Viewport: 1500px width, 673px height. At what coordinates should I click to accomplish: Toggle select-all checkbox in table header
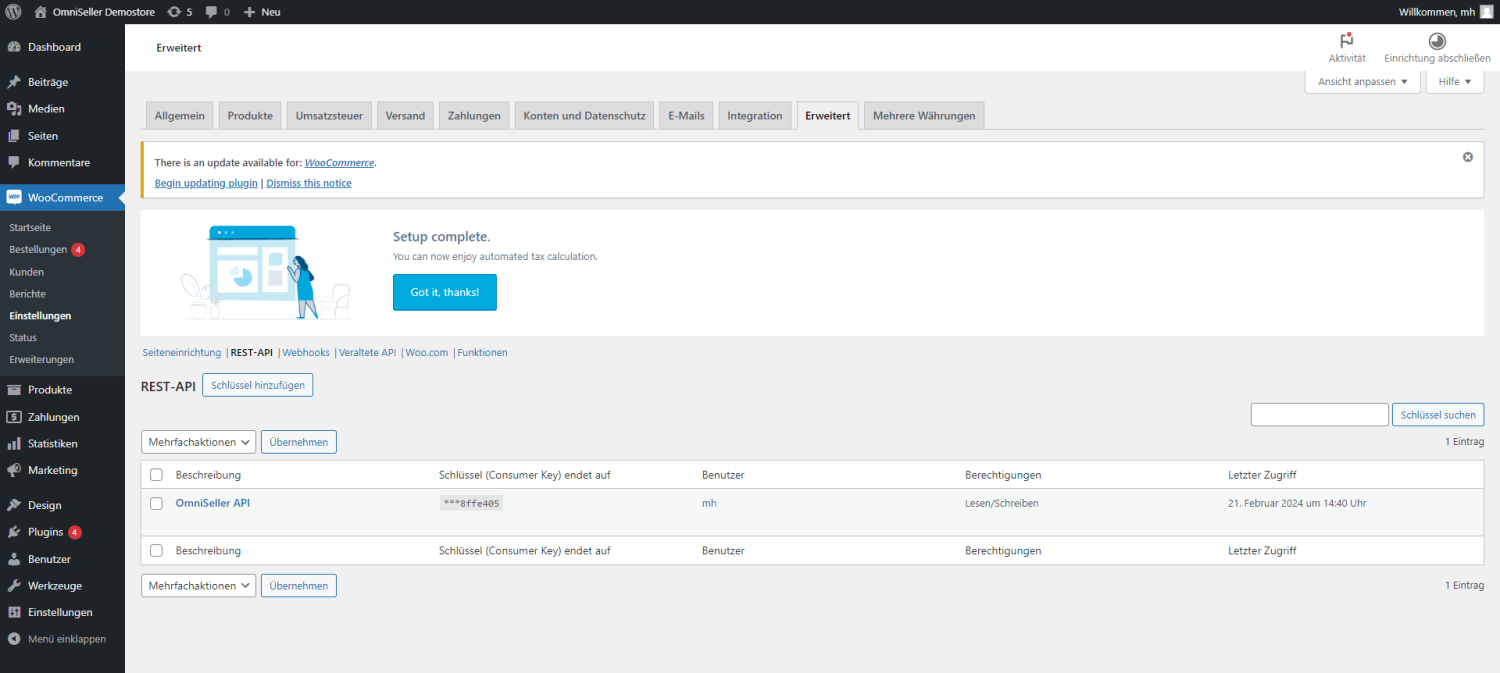(156, 475)
